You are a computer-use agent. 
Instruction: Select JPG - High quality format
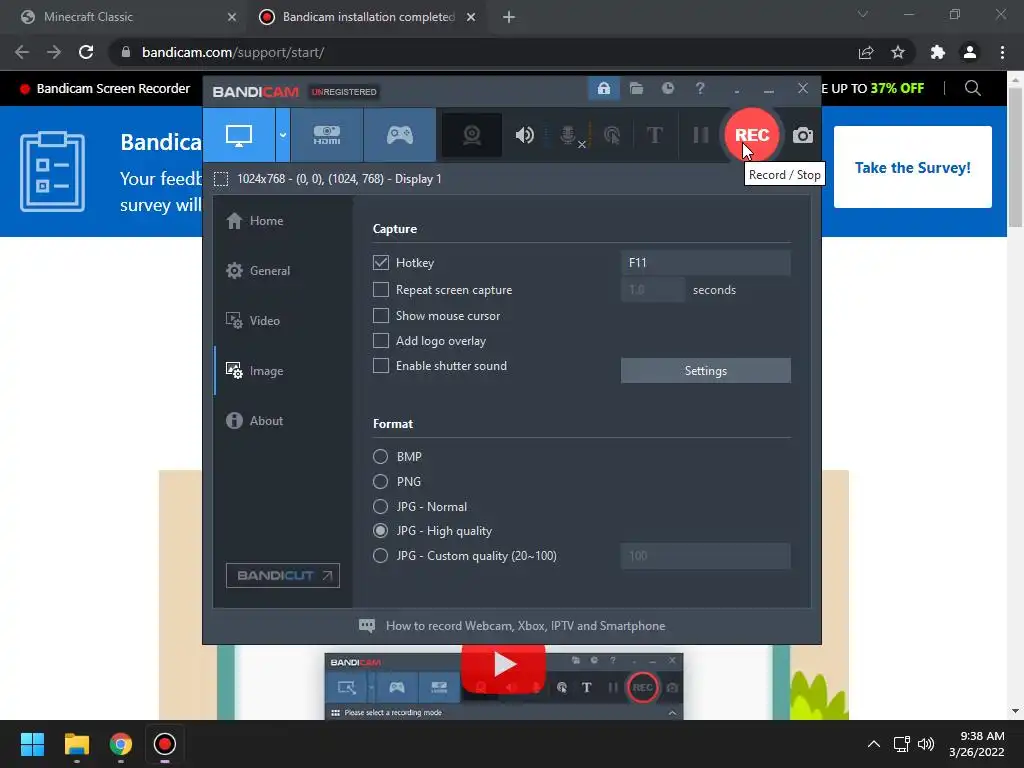tap(380, 531)
